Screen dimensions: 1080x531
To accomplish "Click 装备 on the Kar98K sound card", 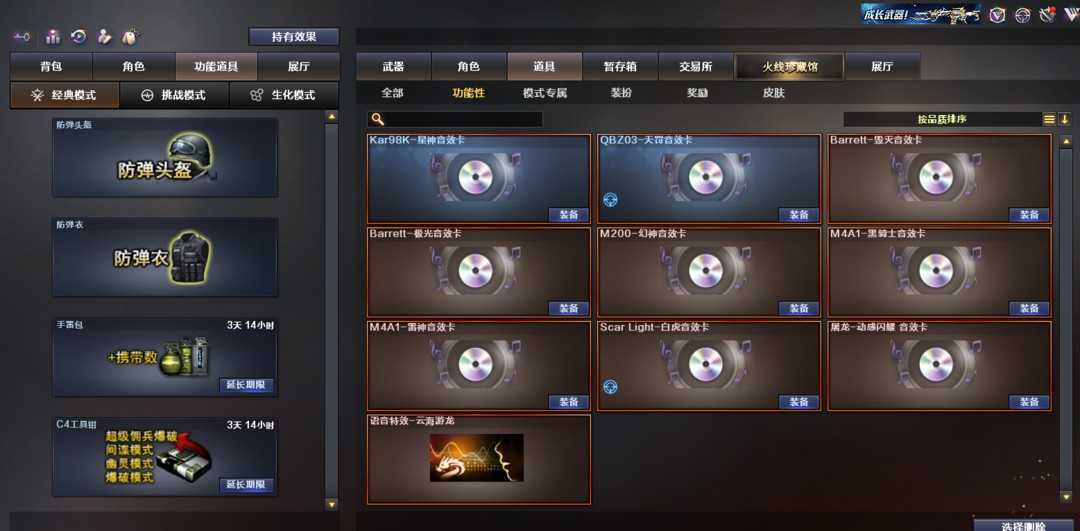I will [x=568, y=214].
